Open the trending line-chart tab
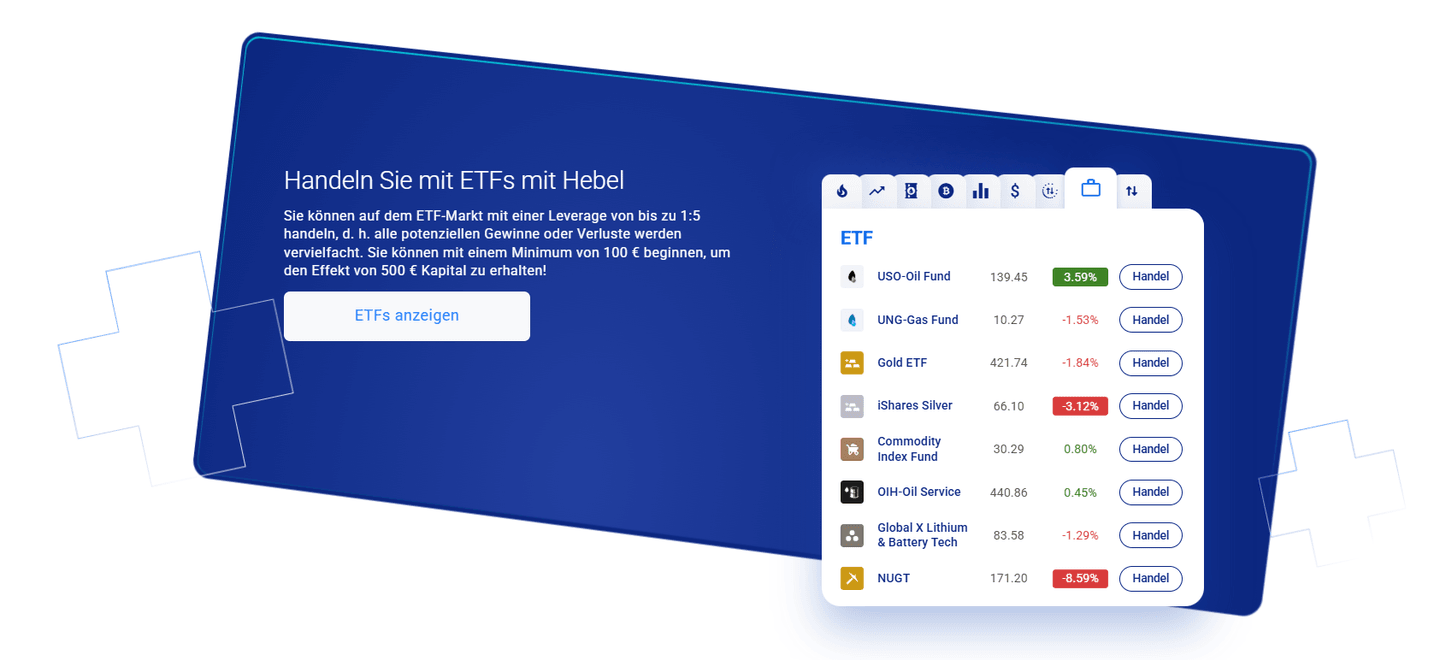 pyautogui.click(x=877, y=191)
